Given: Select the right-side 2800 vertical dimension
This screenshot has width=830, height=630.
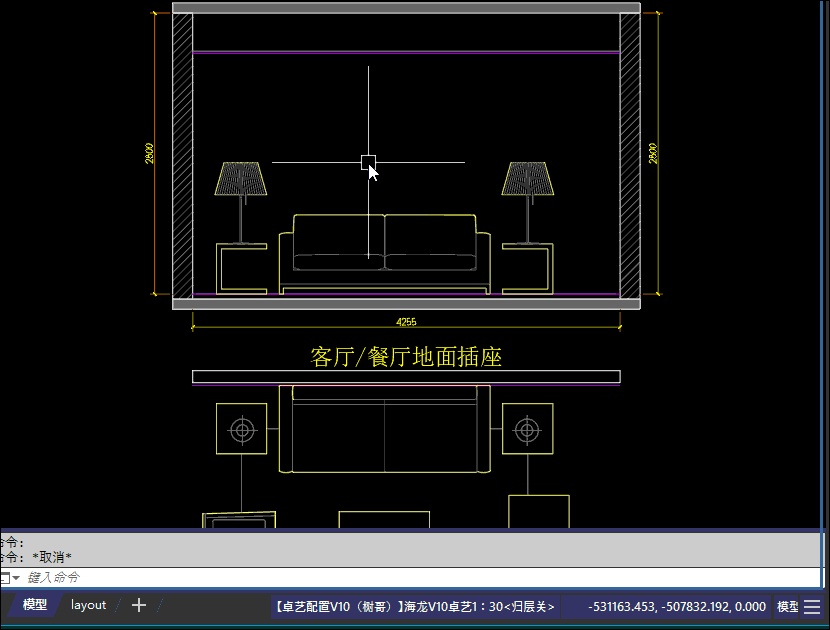Looking at the screenshot, I should click(653, 153).
